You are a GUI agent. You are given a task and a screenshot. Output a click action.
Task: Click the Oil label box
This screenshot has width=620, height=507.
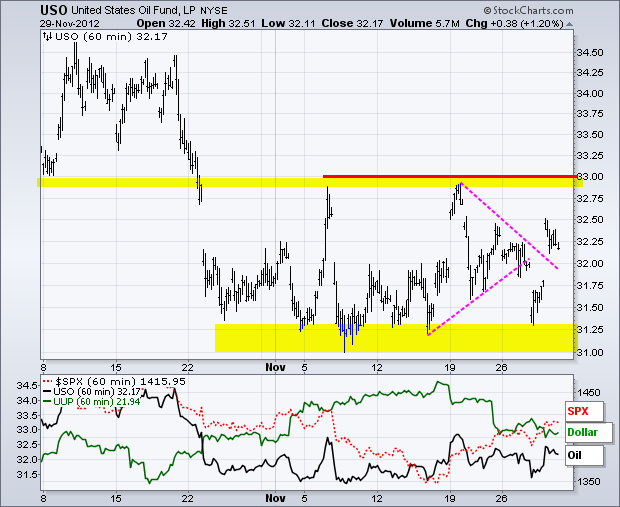point(585,455)
